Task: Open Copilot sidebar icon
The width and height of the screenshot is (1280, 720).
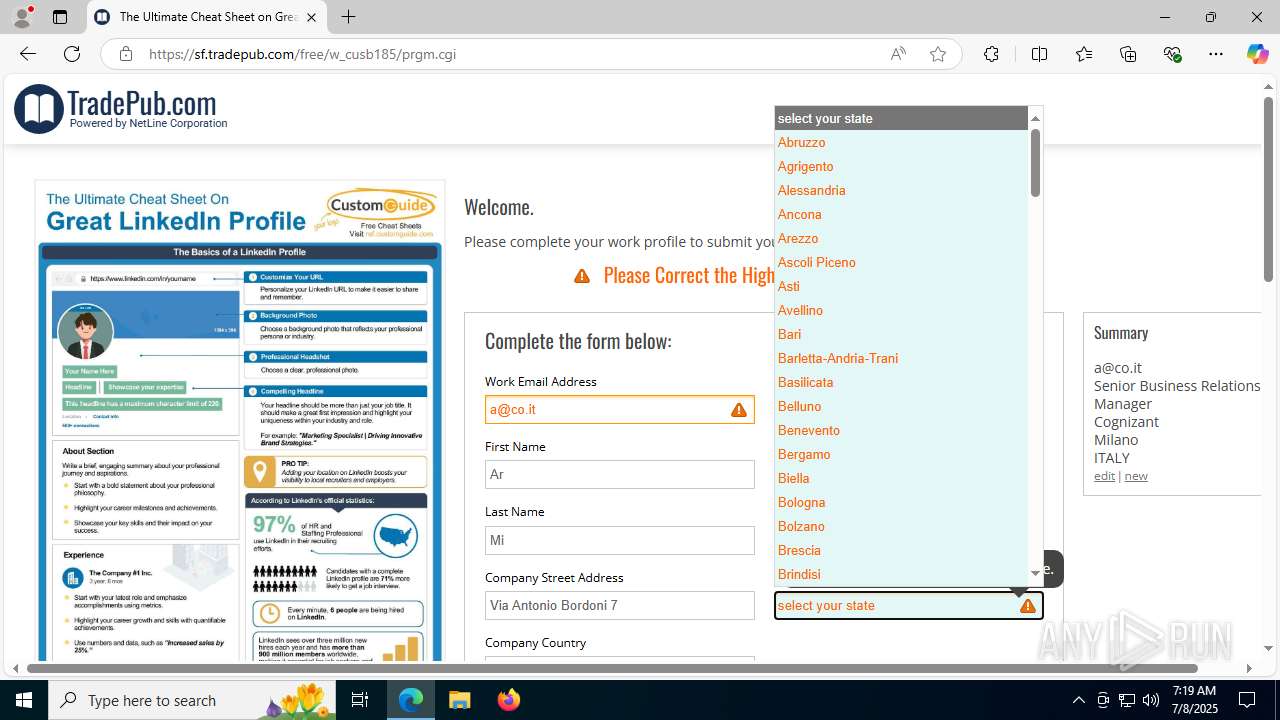Action: 1257,54
